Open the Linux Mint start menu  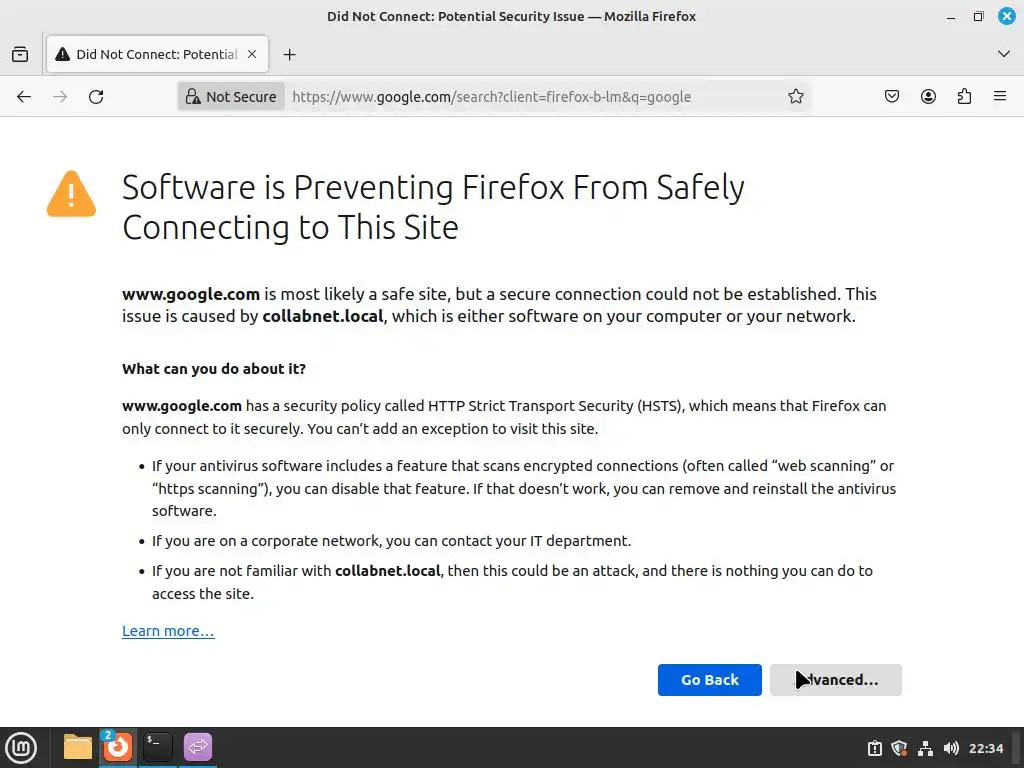click(x=21, y=747)
